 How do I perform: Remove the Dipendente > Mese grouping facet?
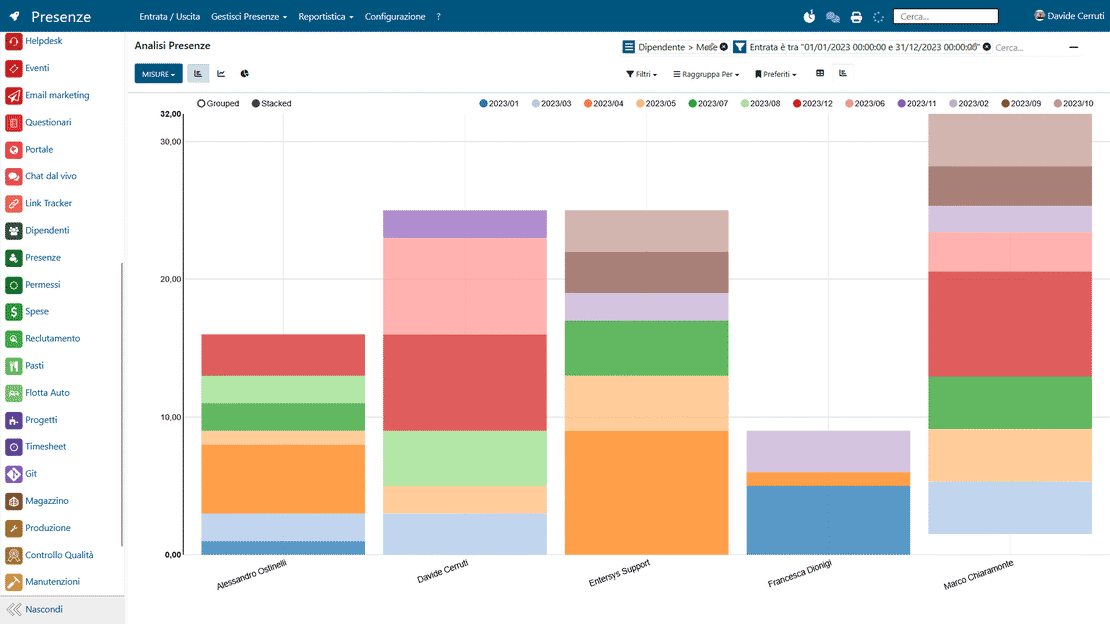click(x=723, y=47)
